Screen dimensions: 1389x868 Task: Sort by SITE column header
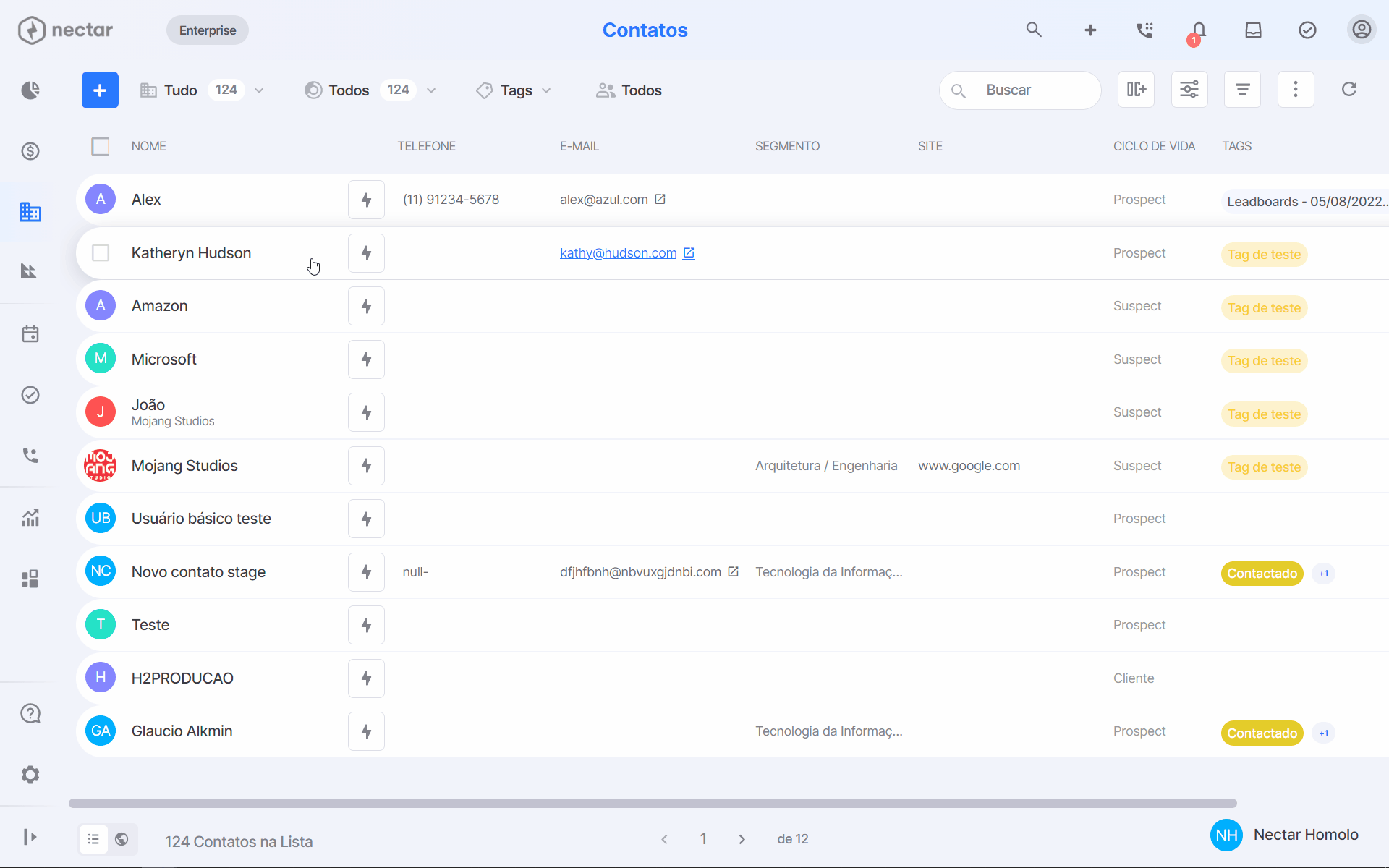930,146
